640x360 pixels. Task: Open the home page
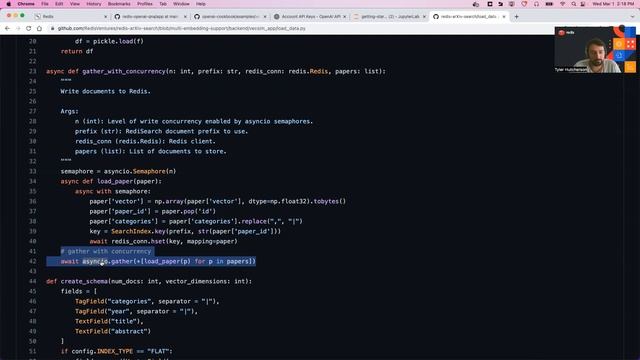(39, 29)
